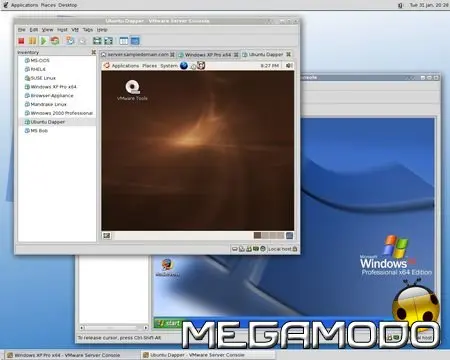Click the guest panel icon next to the globe
This screenshot has width=450, height=360.
click(x=193, y=66)
